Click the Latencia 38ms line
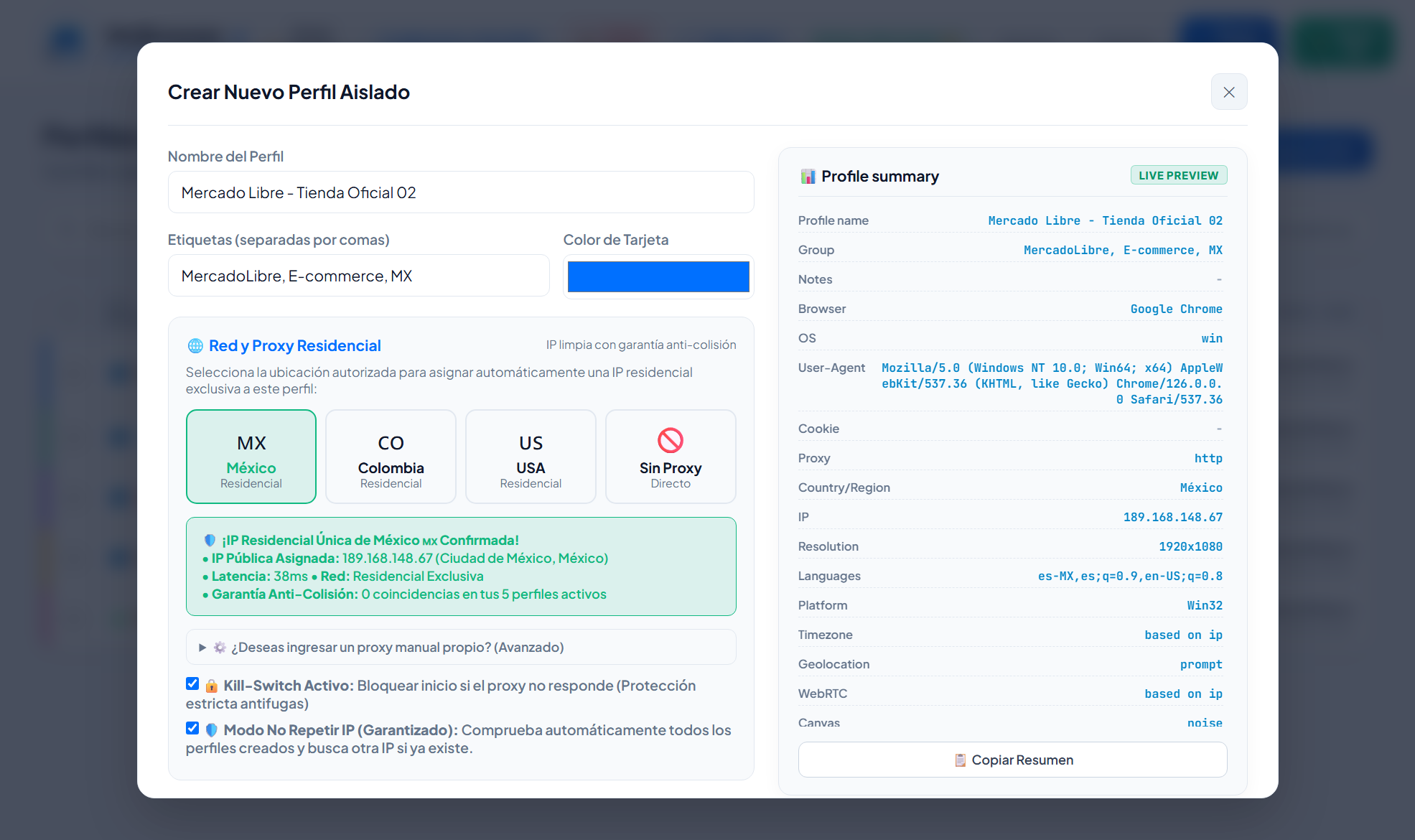The image size is (1415, 840). click(x=343, y=576)
